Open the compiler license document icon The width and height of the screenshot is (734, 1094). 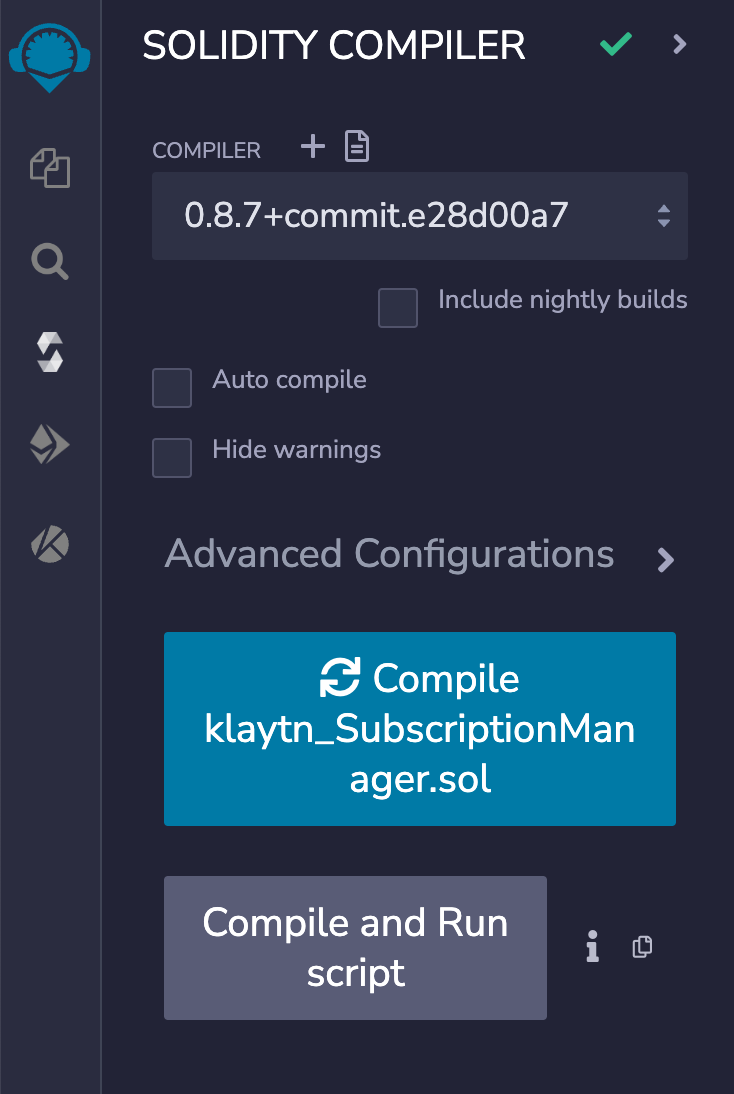tap(357, 147)
